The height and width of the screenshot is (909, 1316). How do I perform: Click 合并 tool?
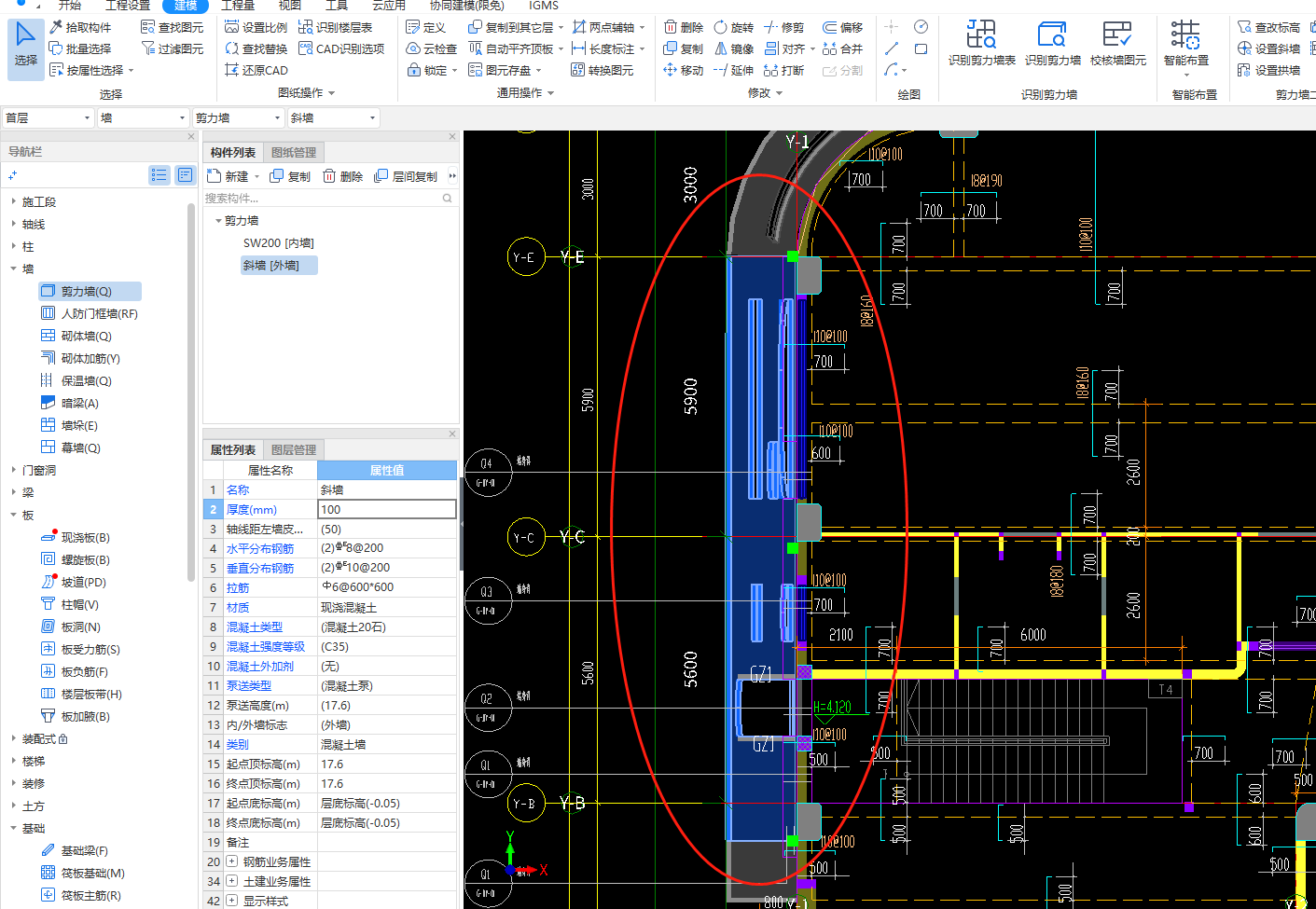click(x=843, y=48)
